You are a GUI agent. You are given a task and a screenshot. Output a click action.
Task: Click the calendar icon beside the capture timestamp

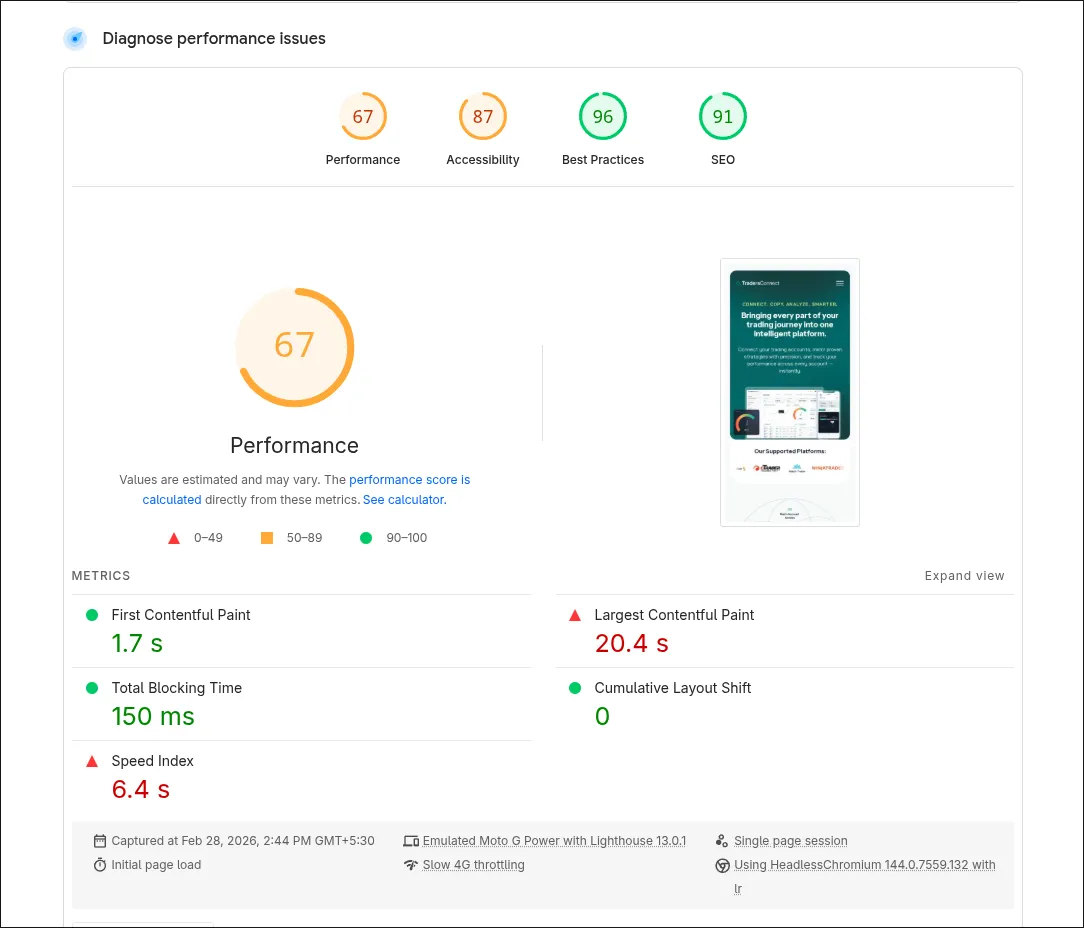tap(100, 840)
